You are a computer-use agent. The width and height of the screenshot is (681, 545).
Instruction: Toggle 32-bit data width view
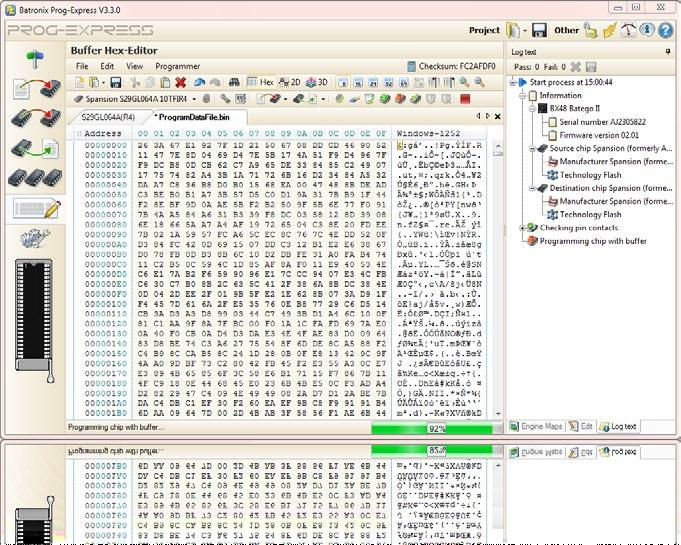pyautogui.click(x=388, y=83)
